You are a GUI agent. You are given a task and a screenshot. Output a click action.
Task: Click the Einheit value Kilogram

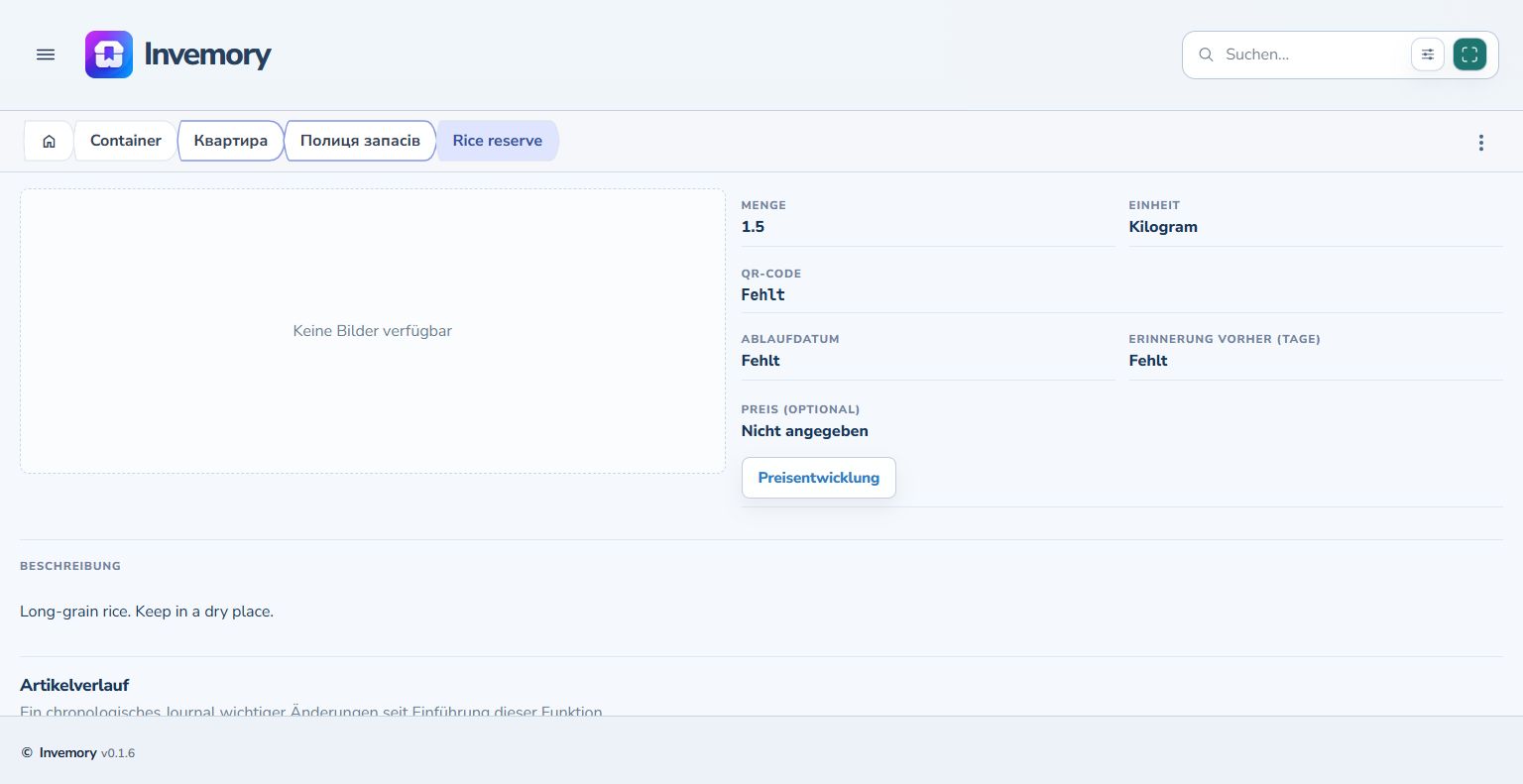(1163, 227)
